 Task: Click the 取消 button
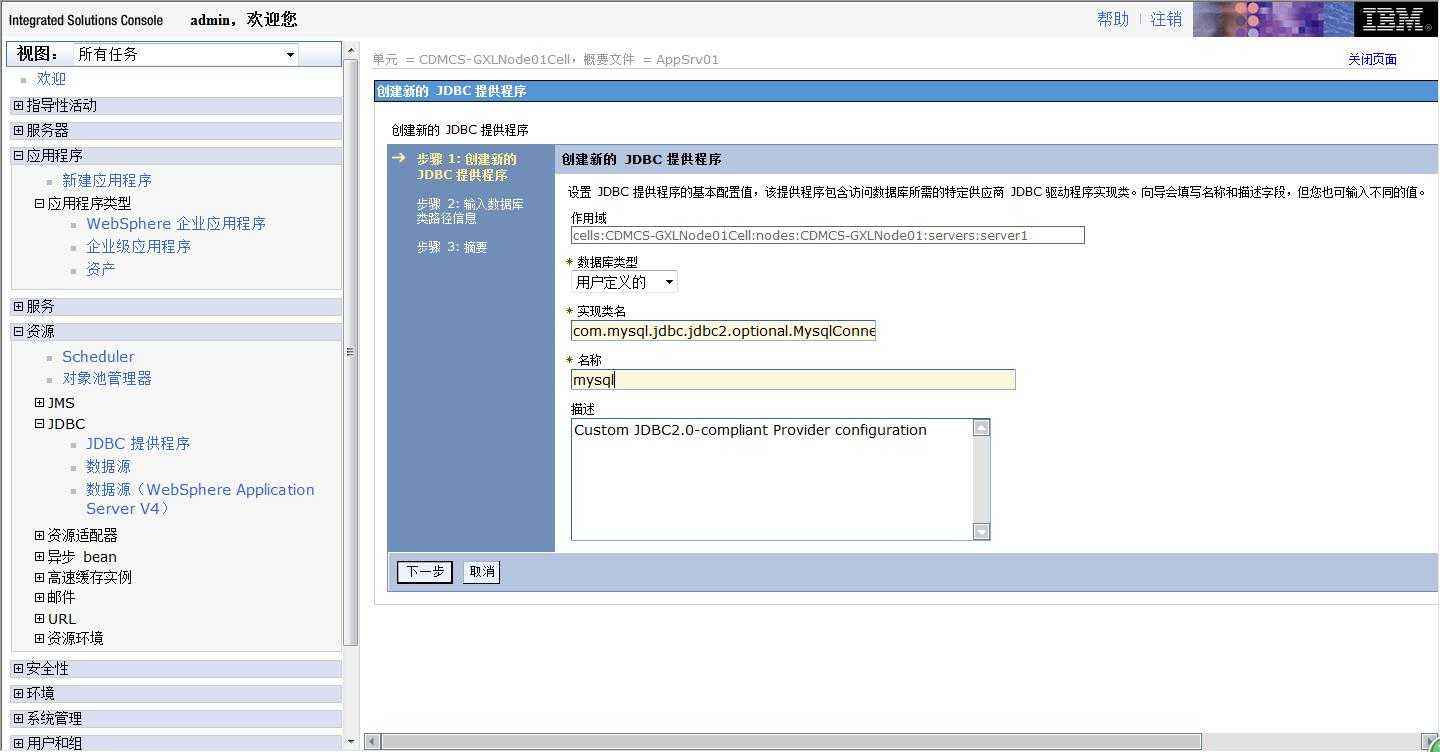point(482,572)
